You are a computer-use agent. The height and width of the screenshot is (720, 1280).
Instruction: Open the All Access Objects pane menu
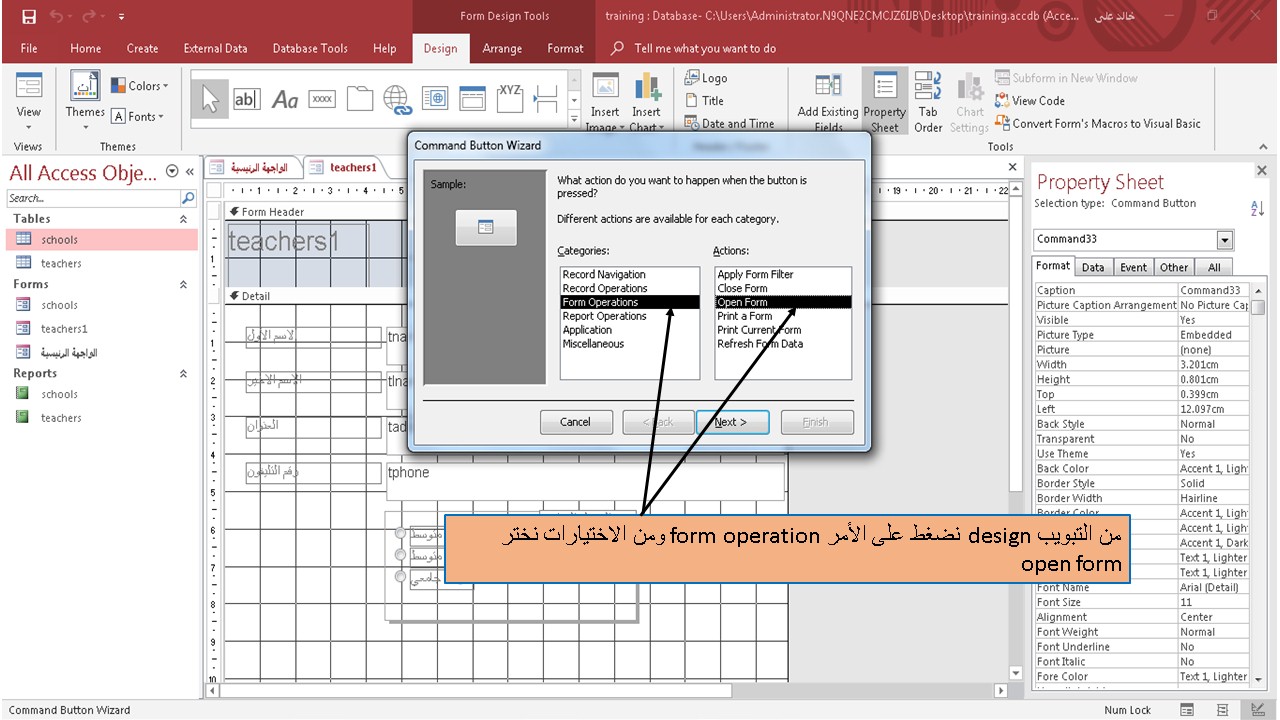click(172, 172)
